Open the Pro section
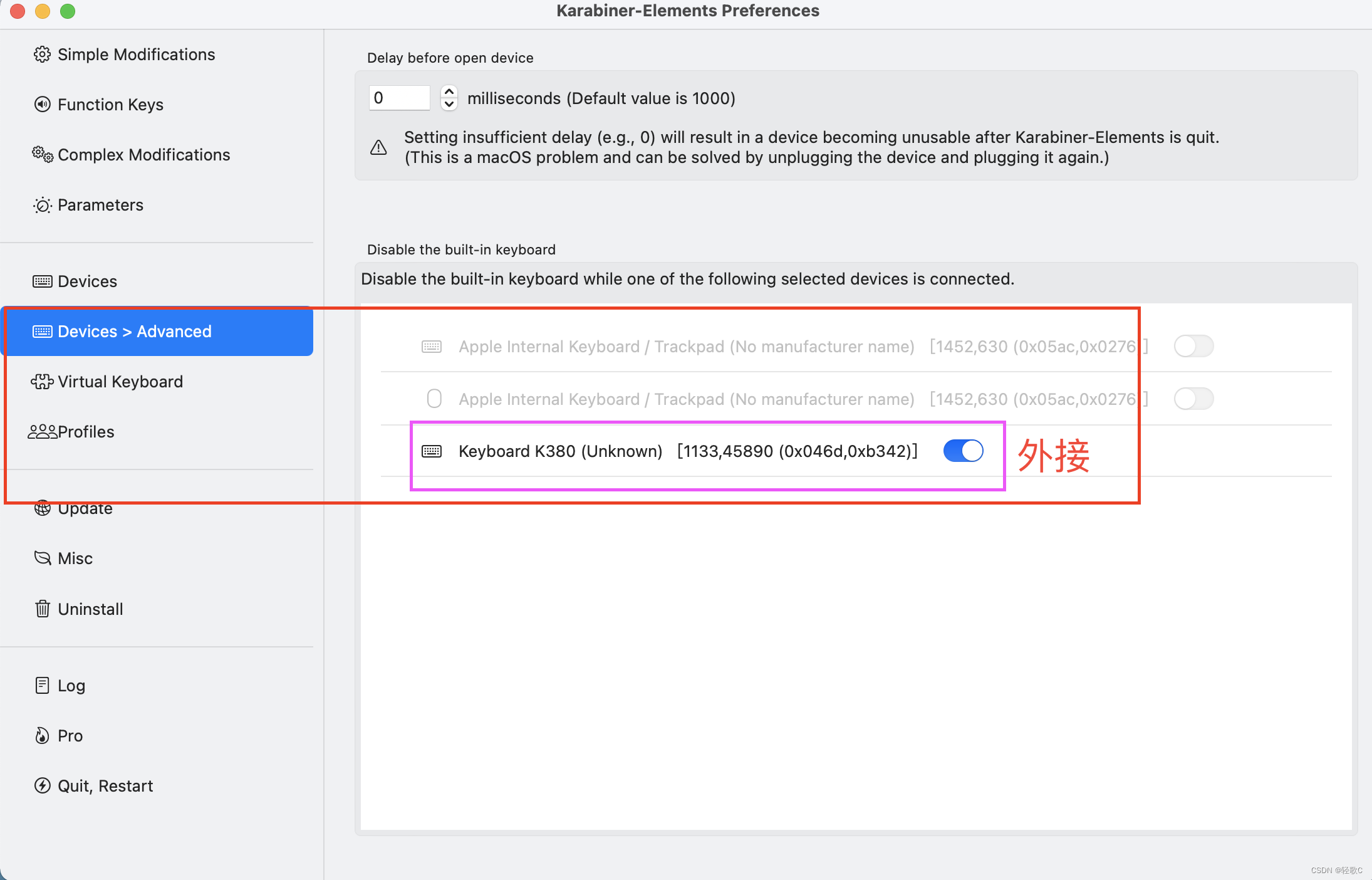 click(x=70, y=735)
